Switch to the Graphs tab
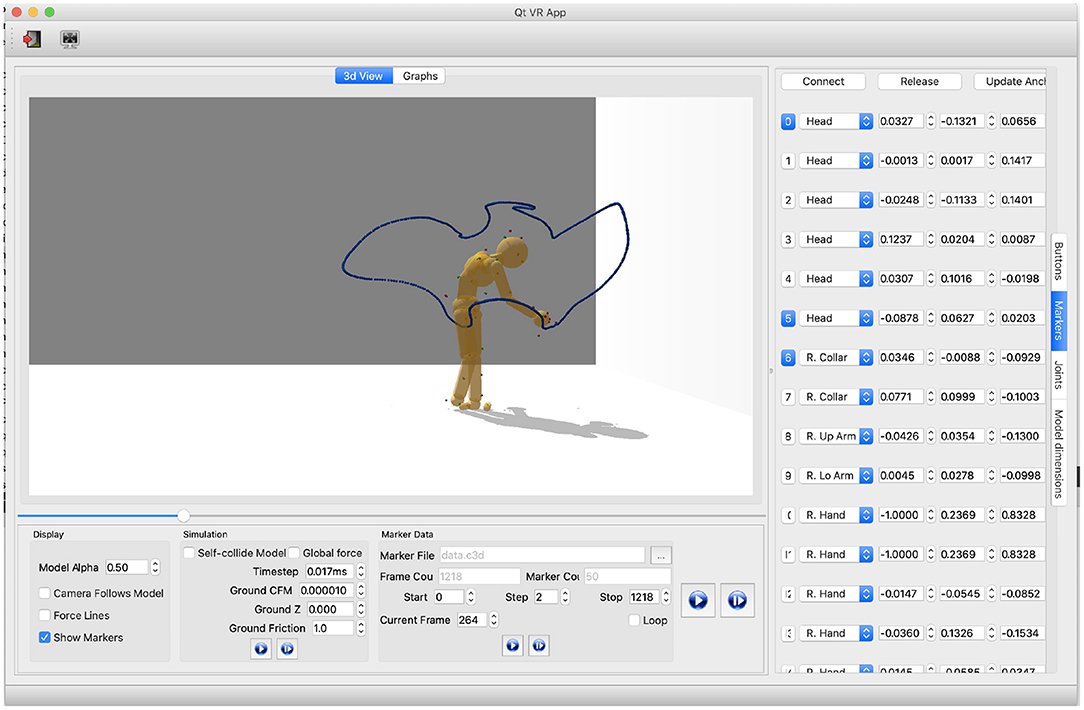This screenshot has height=710, width=1084. coord(420,76)
